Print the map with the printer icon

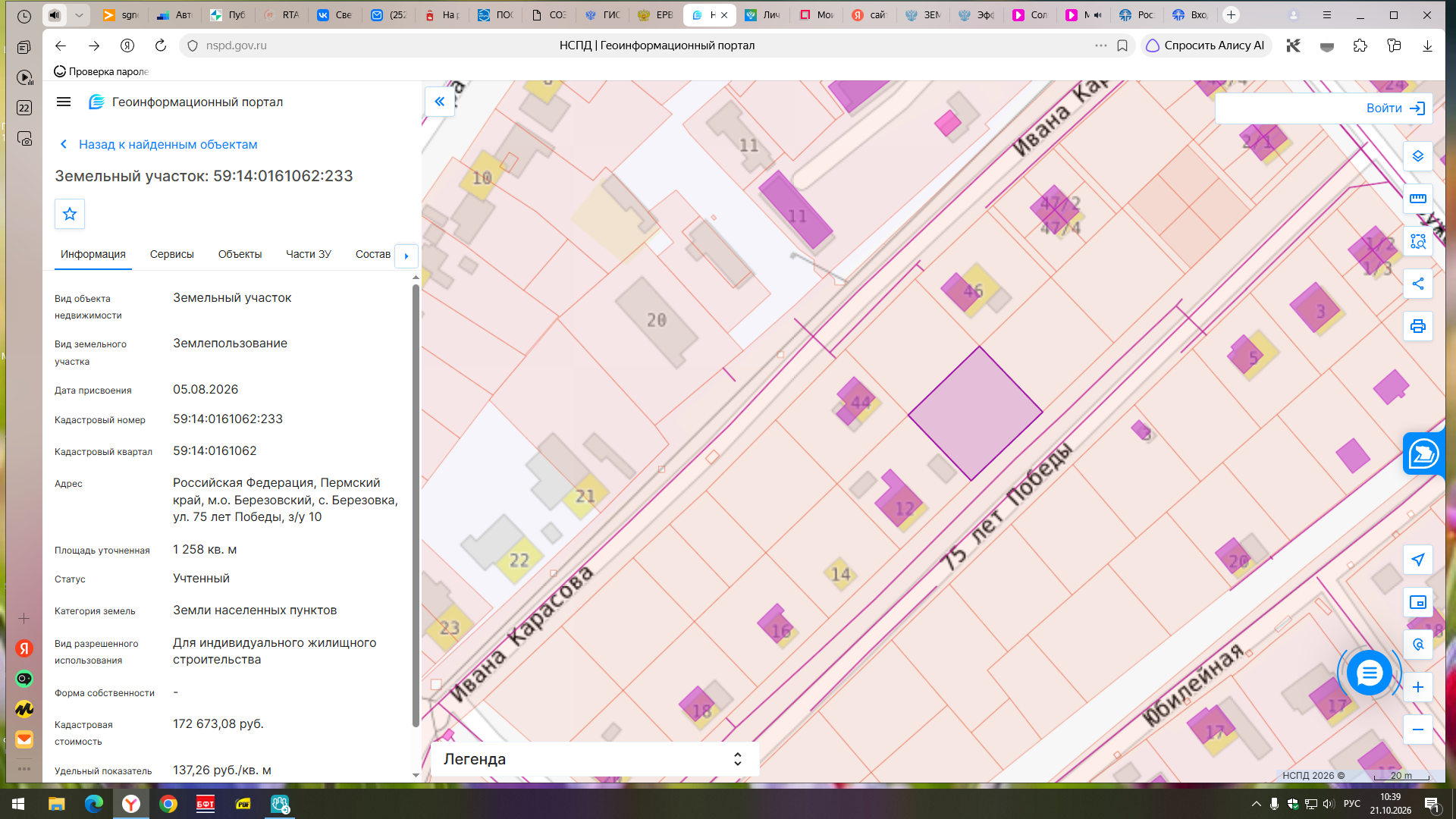[x=1417, y=326]
